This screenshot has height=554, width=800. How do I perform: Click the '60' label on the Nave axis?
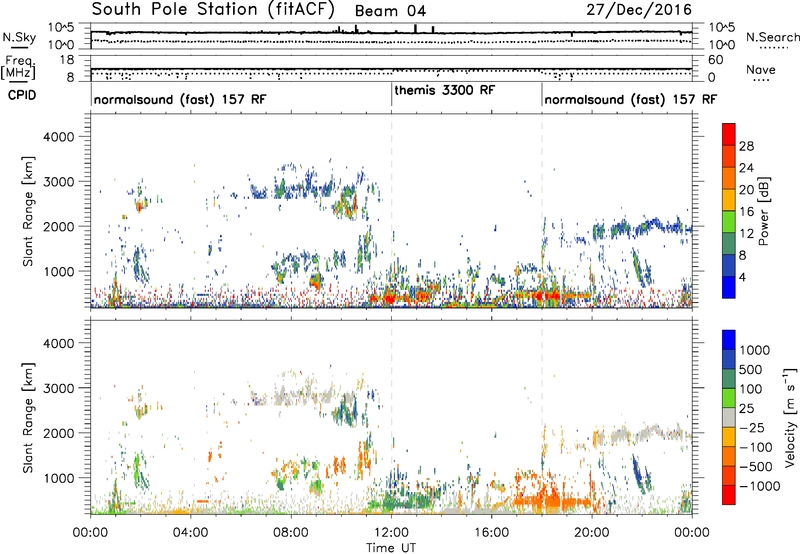click(715, 60)
